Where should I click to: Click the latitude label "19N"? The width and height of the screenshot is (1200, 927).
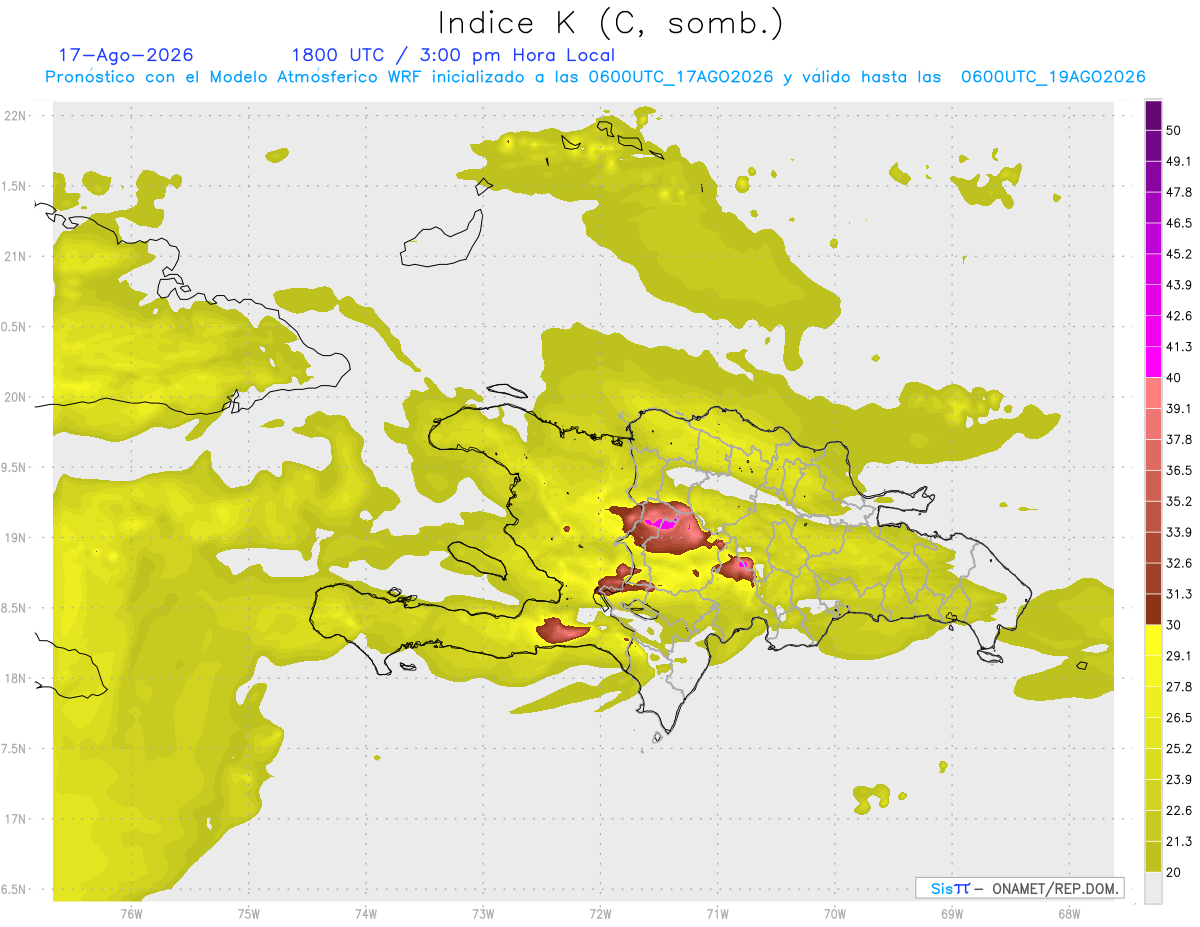click(x=16, y=537)
